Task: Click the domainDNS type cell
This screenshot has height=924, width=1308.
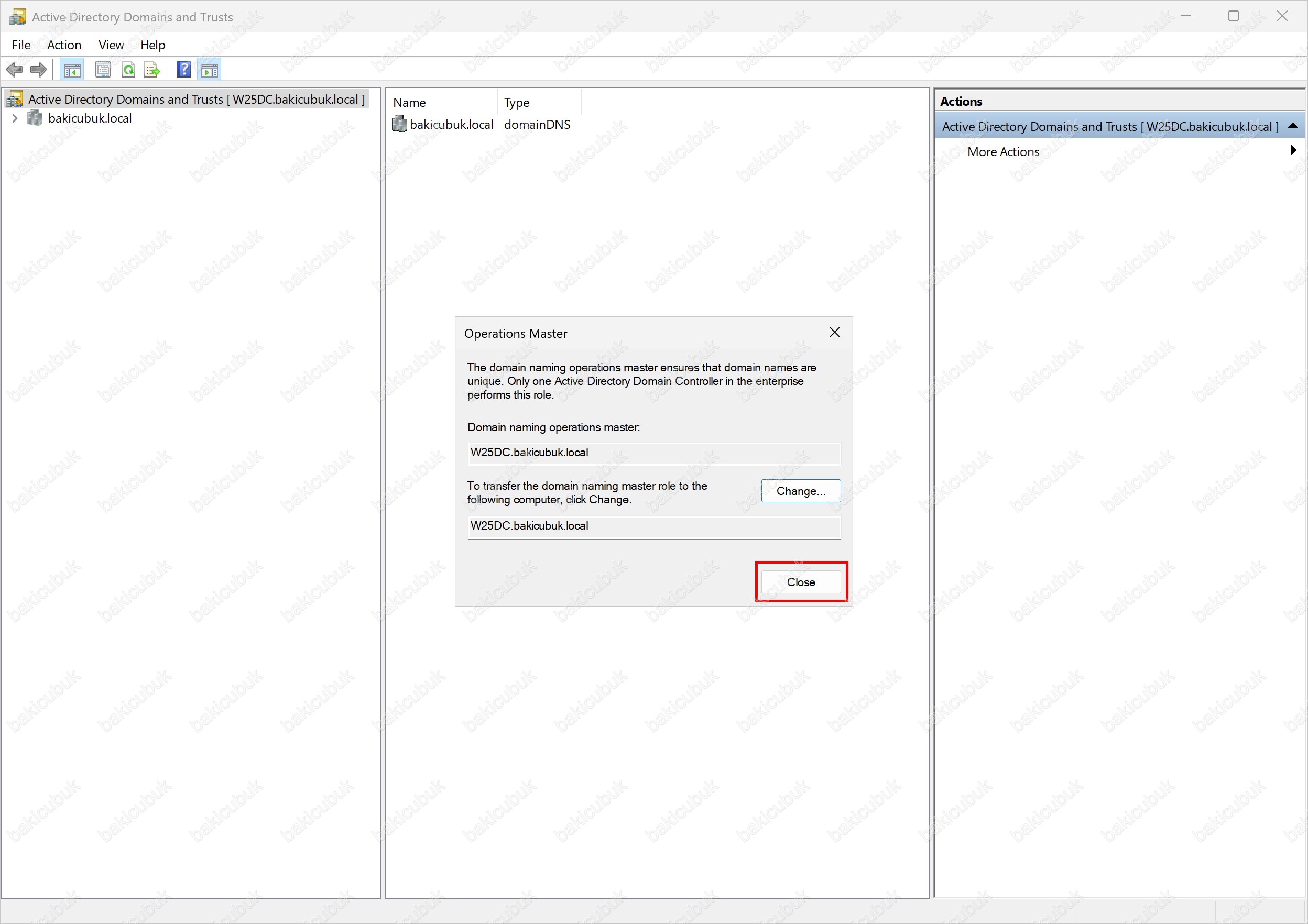Action: (537, 124)
